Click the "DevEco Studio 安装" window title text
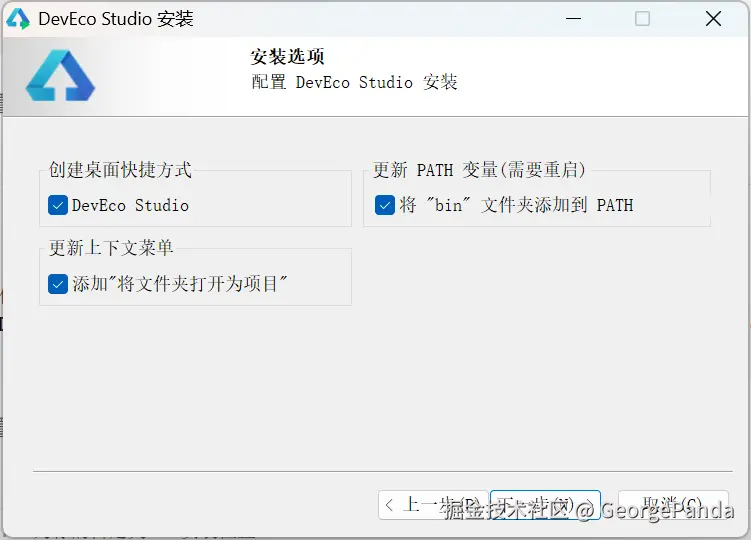The image size is (751, 540). 115,19
